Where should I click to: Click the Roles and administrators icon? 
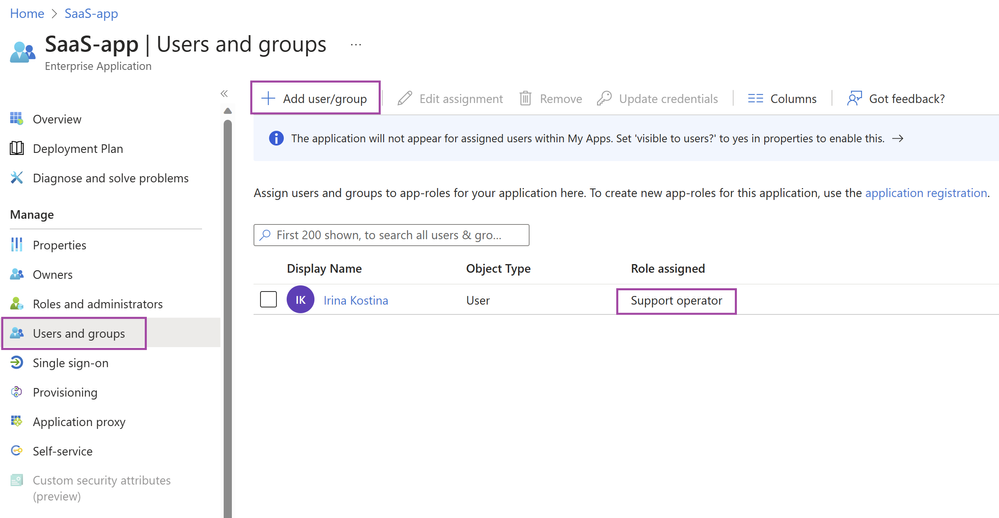point(17,304)
